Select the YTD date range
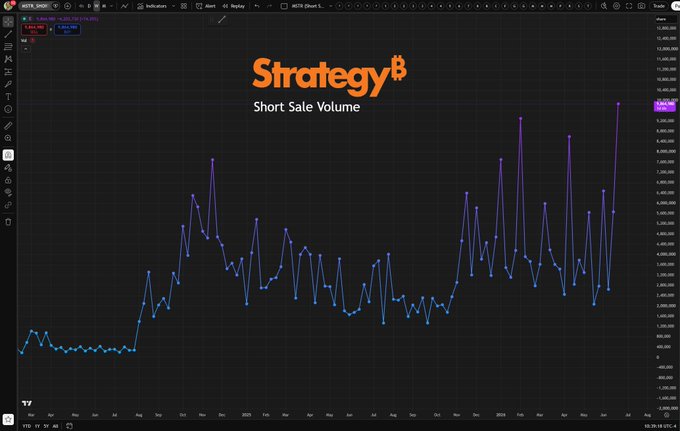680x431 pixels. tap(26, 426)
